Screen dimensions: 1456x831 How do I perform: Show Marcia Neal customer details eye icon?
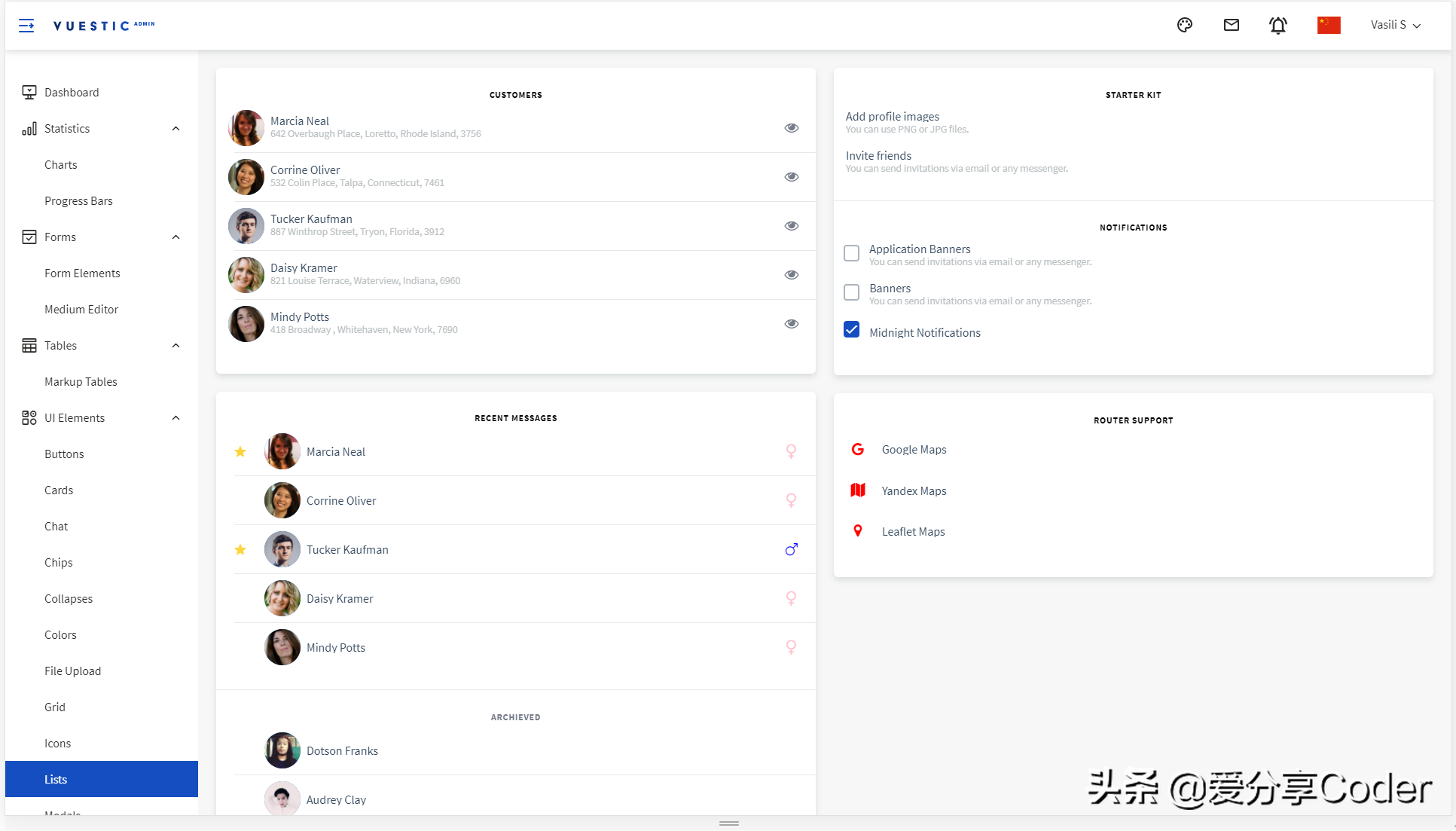[x=791, y=128]
